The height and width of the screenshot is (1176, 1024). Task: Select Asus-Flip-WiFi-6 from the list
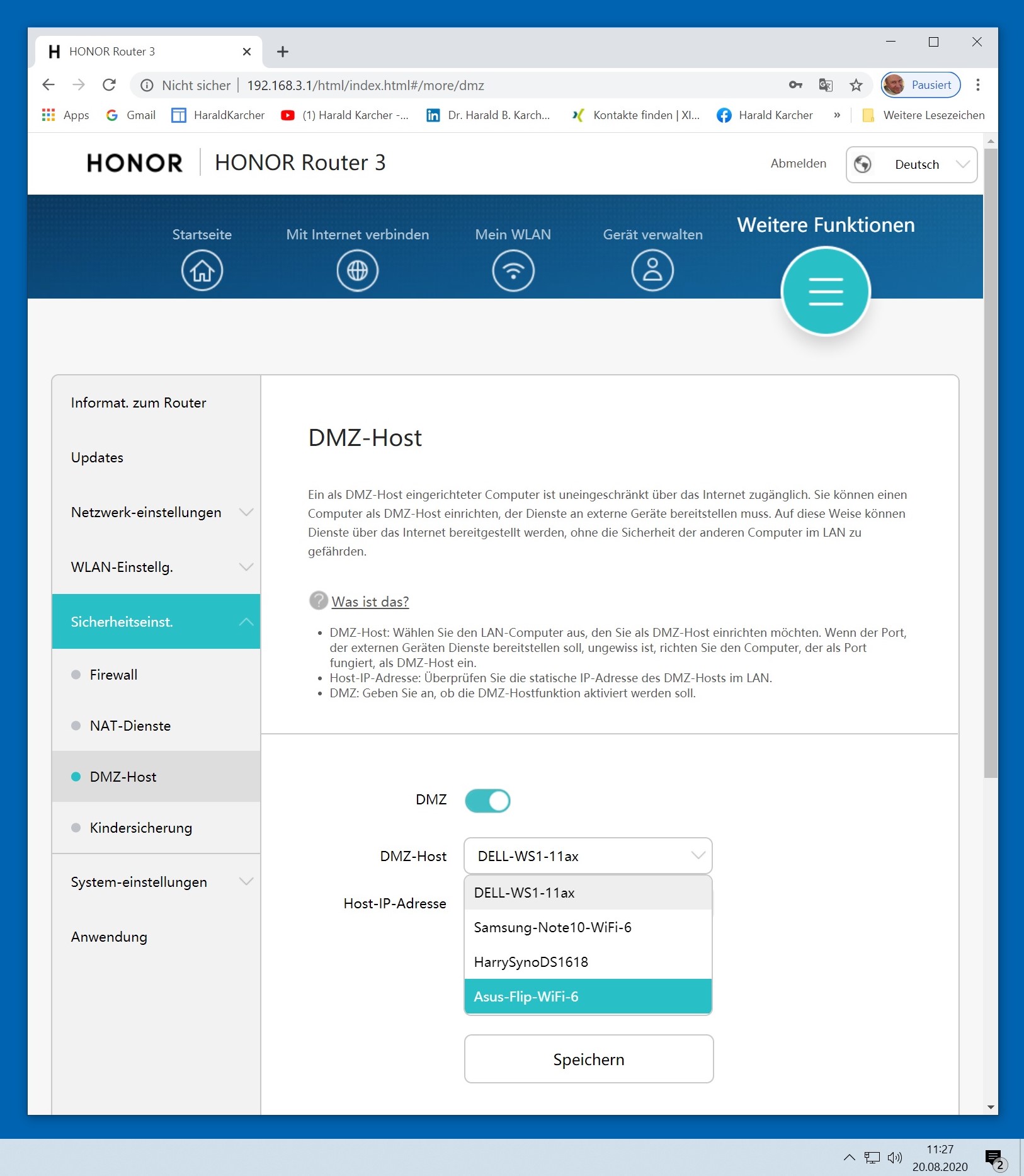(x=588, y=996)
